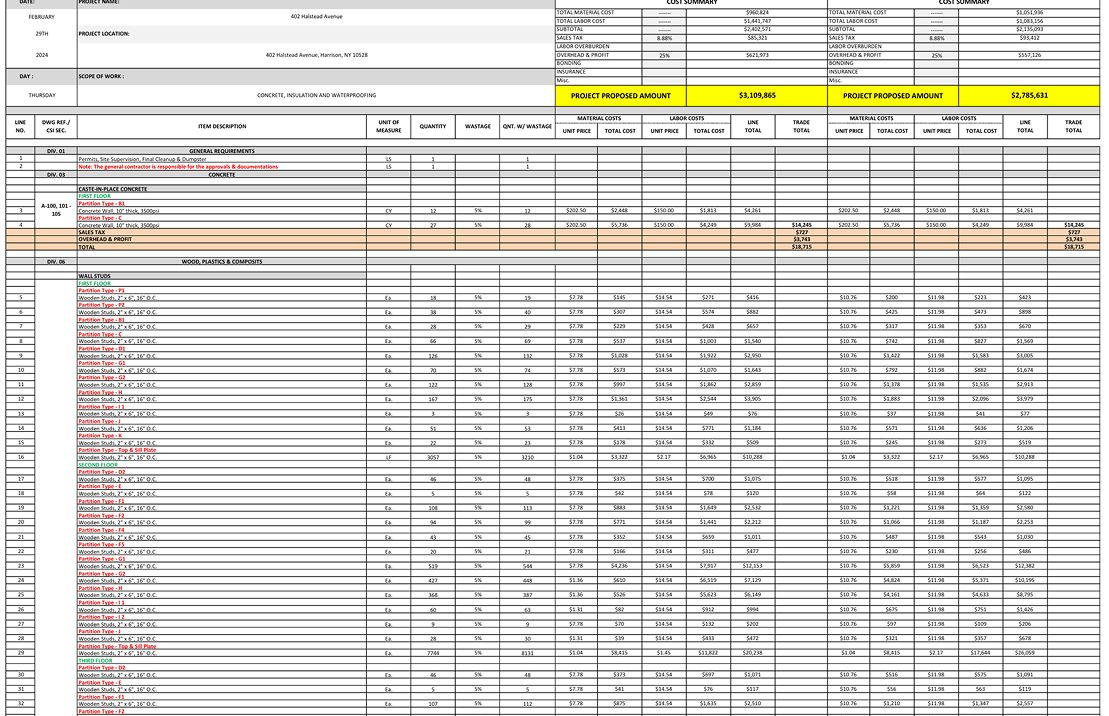The width and height of the screenshot is (1109, 716).
Task: Select the QNT. W/ WASTAGE header
Action: pos(527,127)
